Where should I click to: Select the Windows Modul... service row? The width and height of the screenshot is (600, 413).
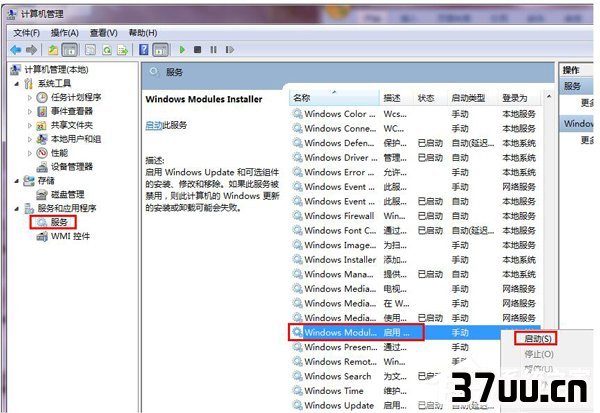coord(415,333)
